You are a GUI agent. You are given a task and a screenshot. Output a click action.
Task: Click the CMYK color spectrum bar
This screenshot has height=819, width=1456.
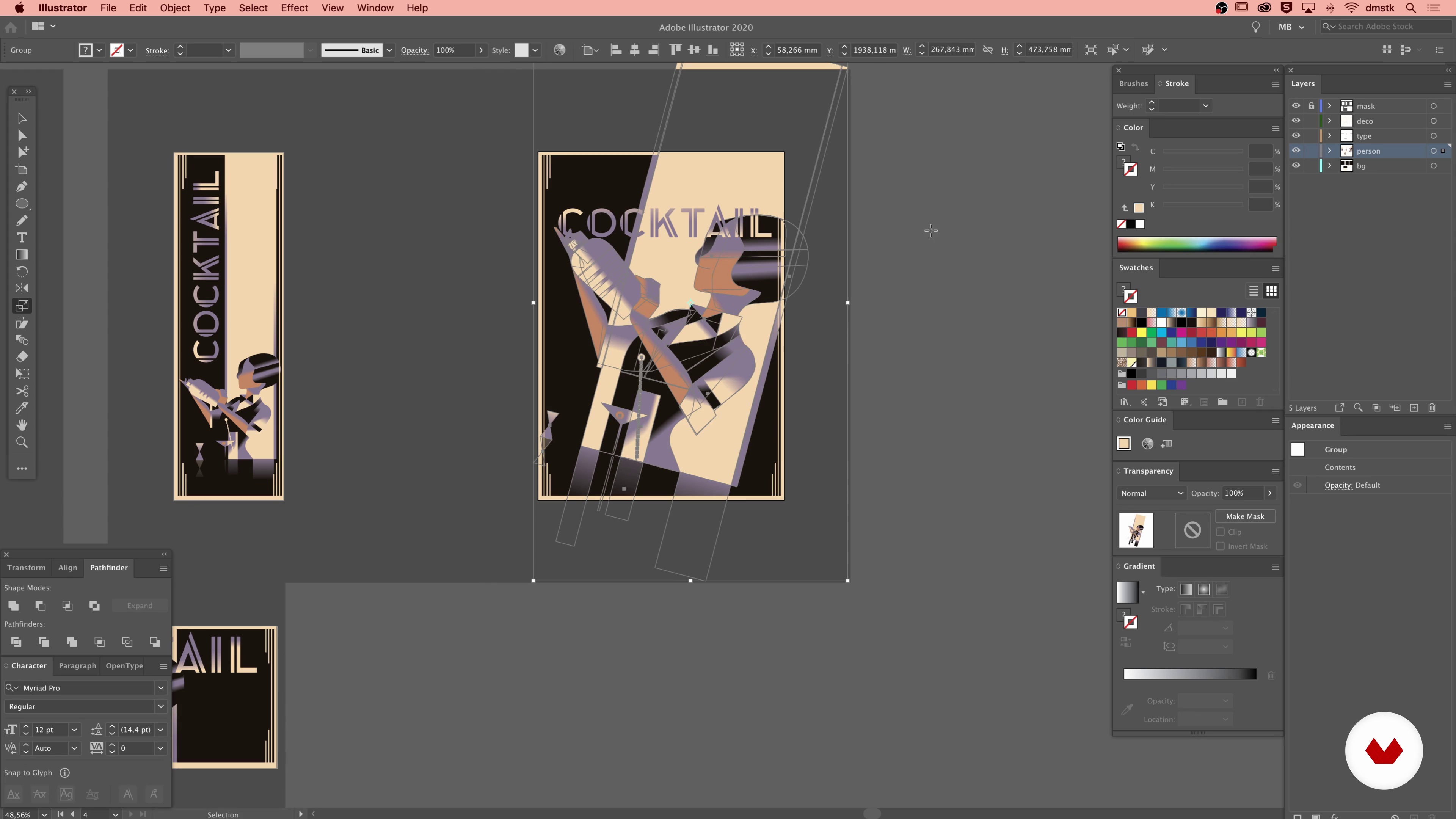click(1197, 243)
